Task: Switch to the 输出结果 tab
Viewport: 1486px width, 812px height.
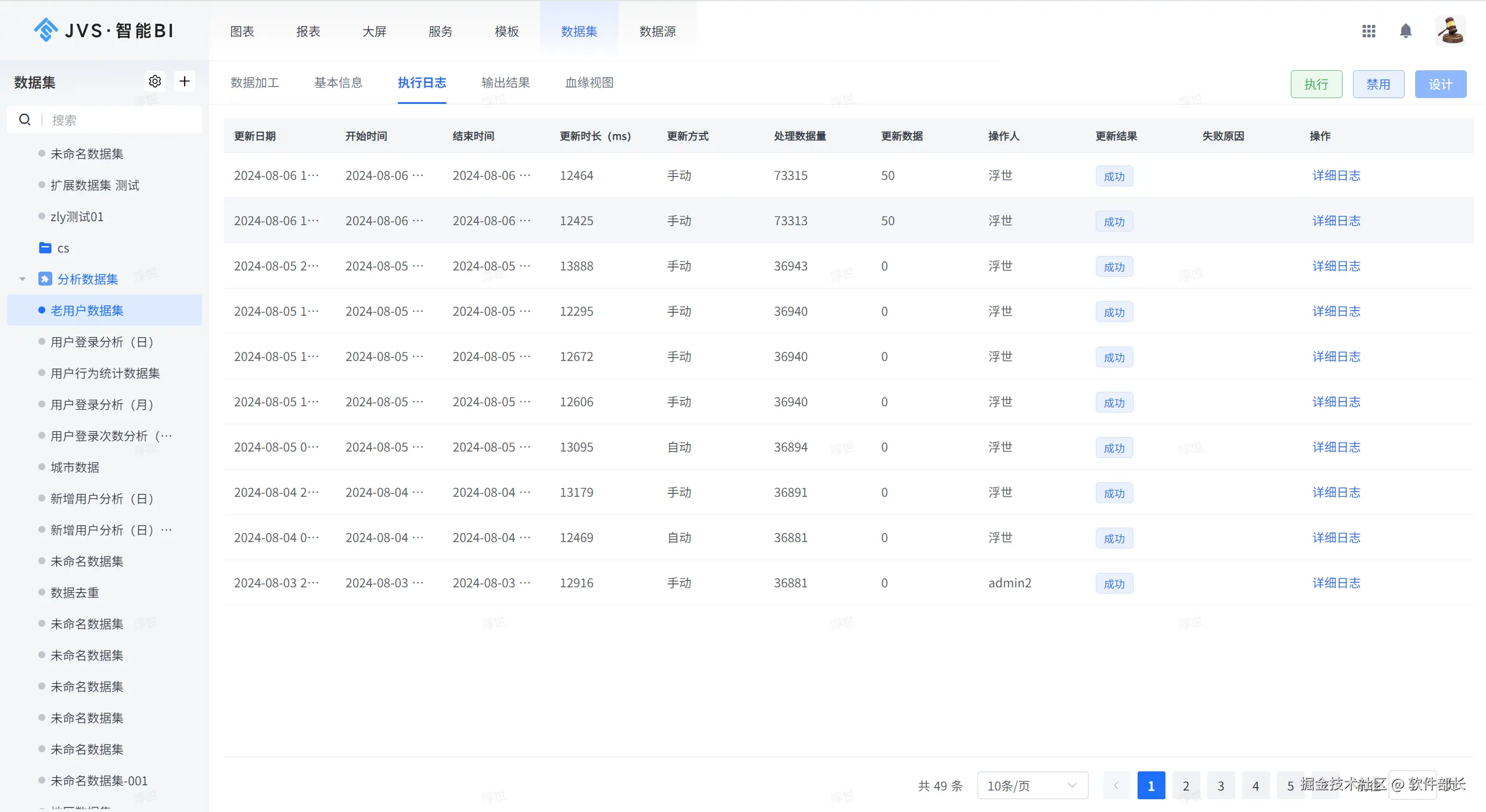Action: [505, 82]
